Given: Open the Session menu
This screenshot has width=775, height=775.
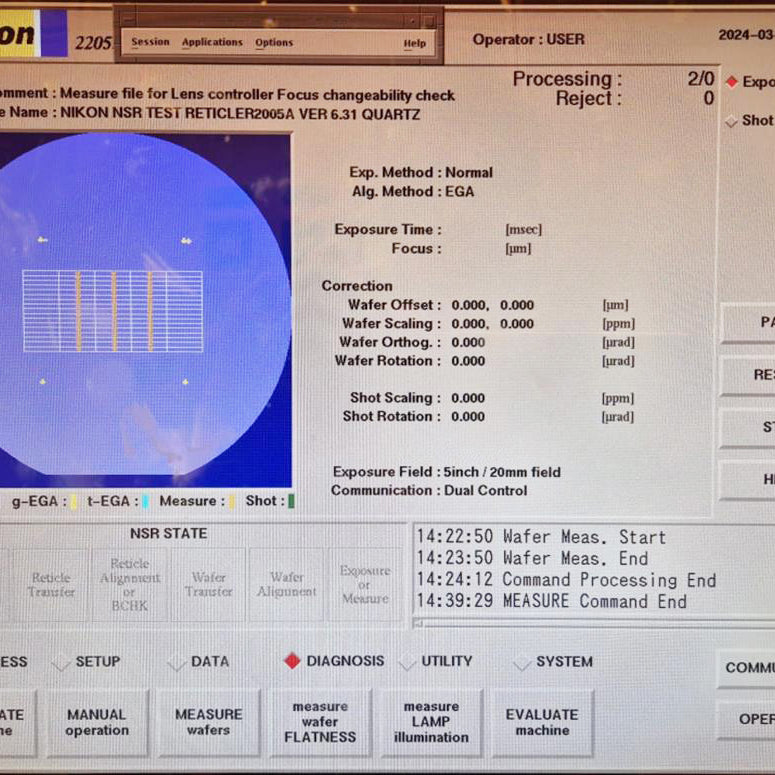Looking at the screenshot, I should coord(150,42).
